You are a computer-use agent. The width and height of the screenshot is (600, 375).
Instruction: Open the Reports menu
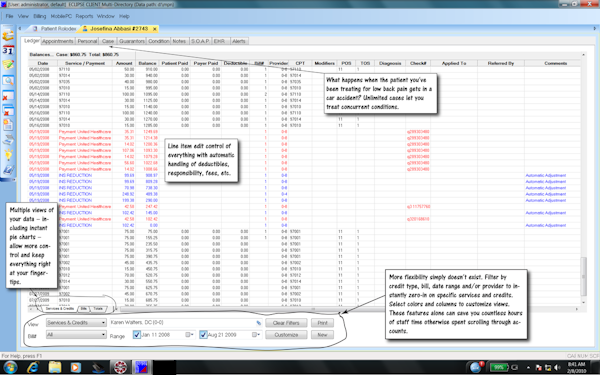(x=84, y=16)
